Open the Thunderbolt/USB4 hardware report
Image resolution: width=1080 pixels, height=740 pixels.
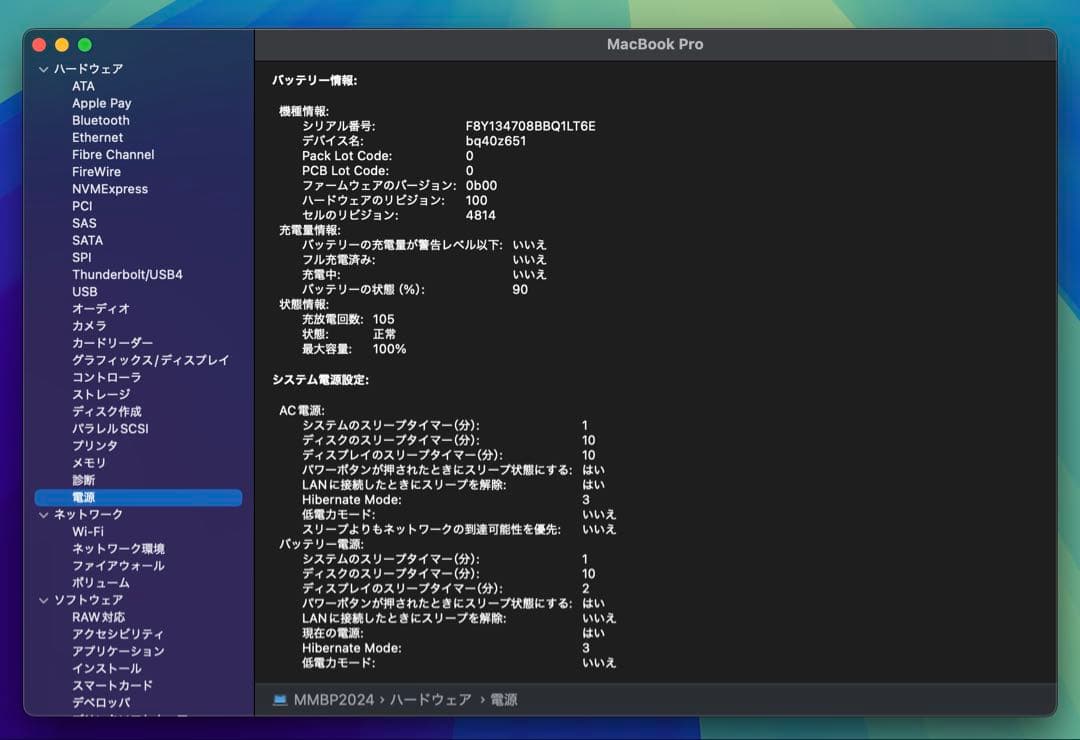134,274
